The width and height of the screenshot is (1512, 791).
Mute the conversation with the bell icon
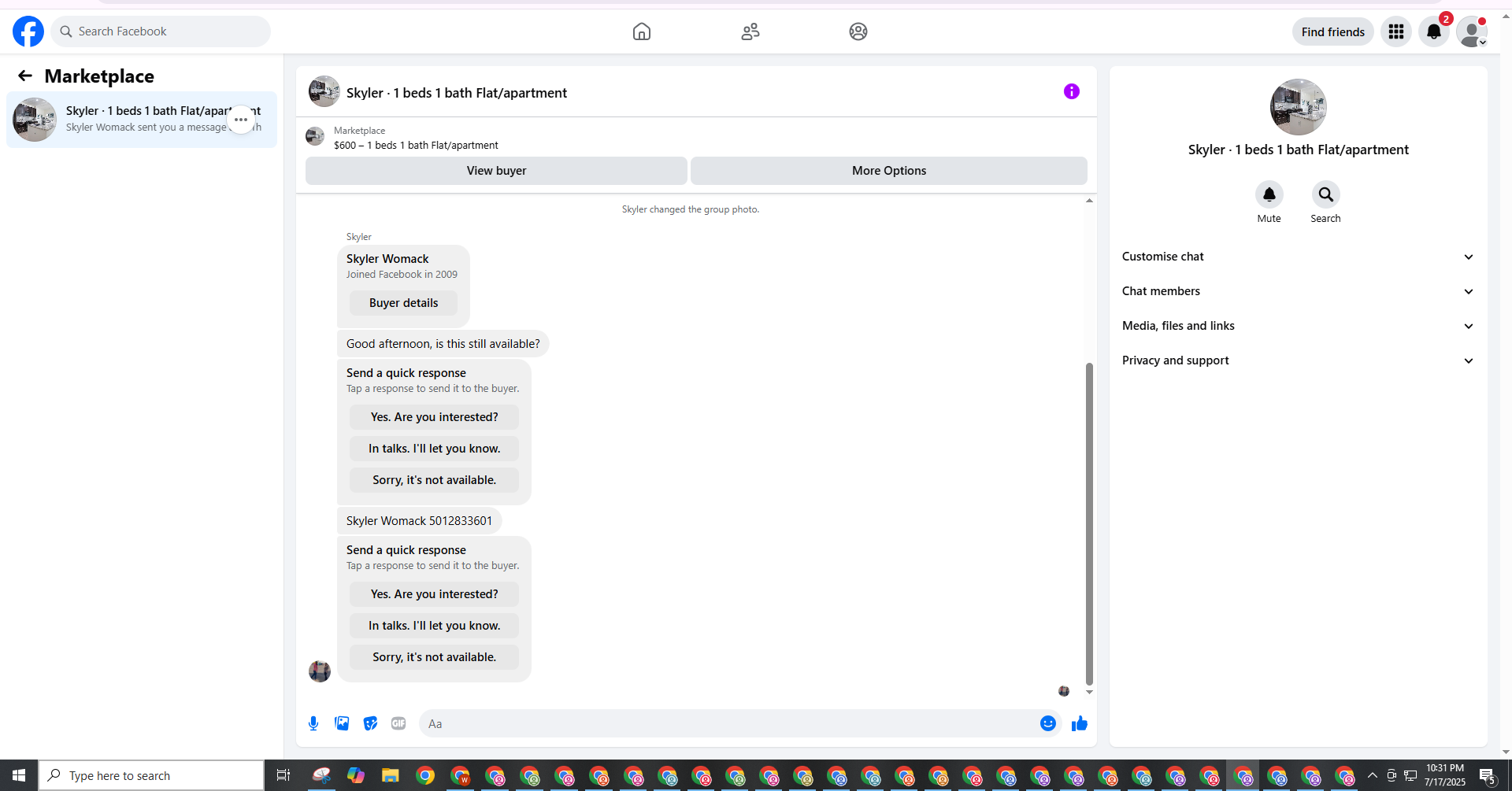coord(1269,194)
